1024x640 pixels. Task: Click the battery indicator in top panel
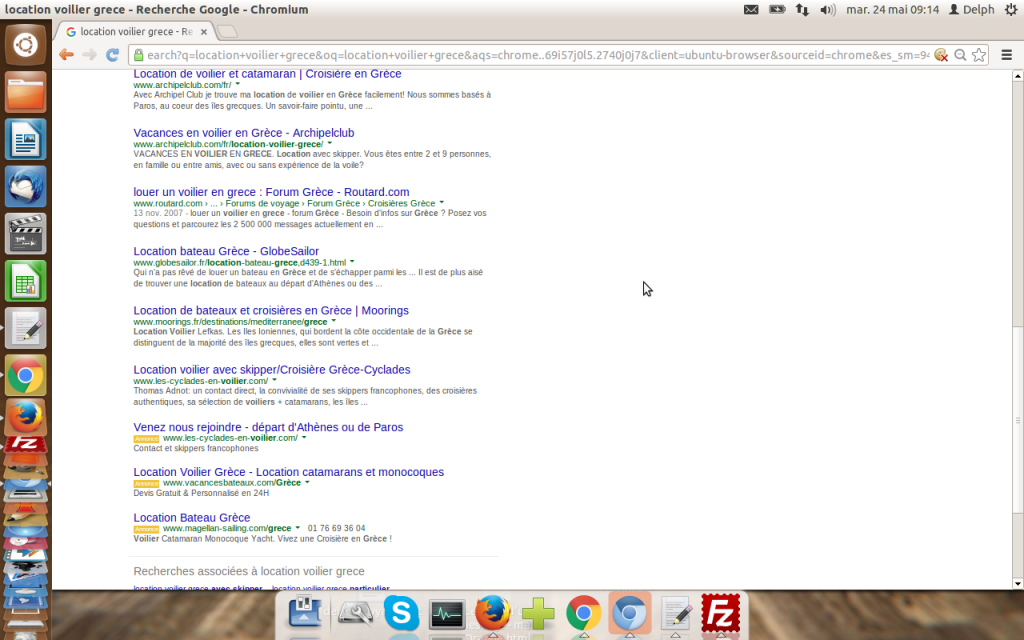777,10
